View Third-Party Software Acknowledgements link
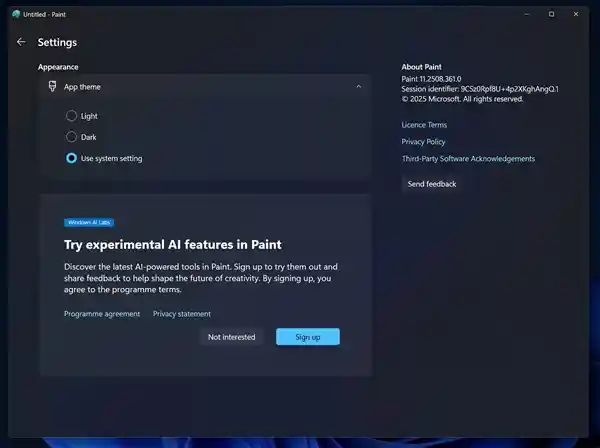600x448 pixels. pyautogui.click(x=468, y=159)
